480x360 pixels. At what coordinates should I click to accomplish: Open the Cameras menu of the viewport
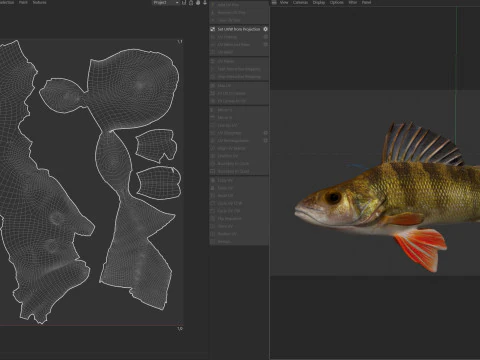point(300,2)
